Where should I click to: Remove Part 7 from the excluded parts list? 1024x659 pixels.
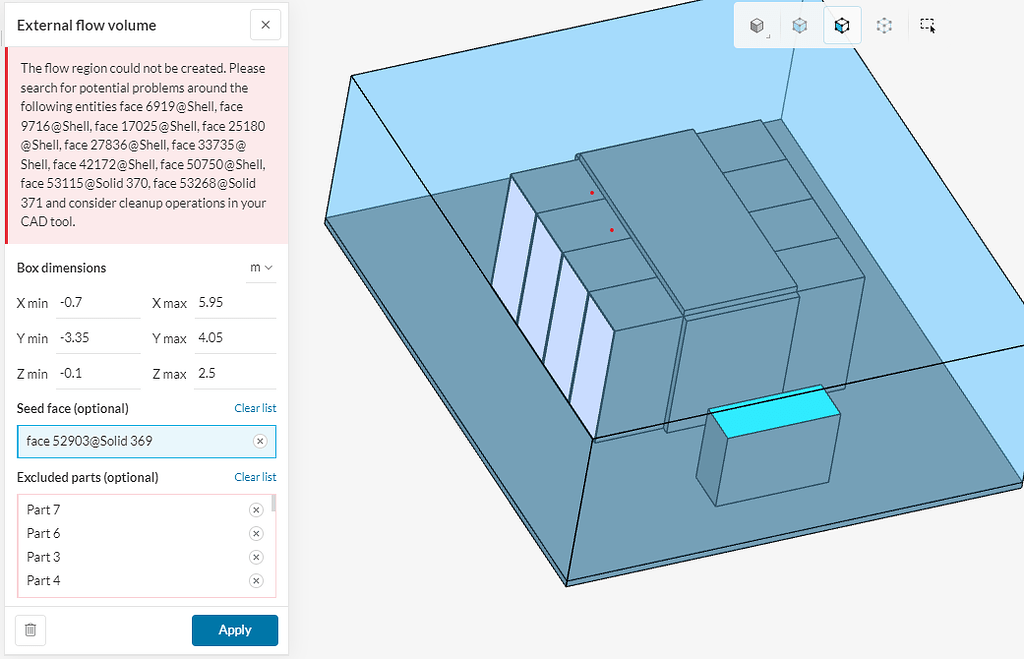[x=256, y=509]
